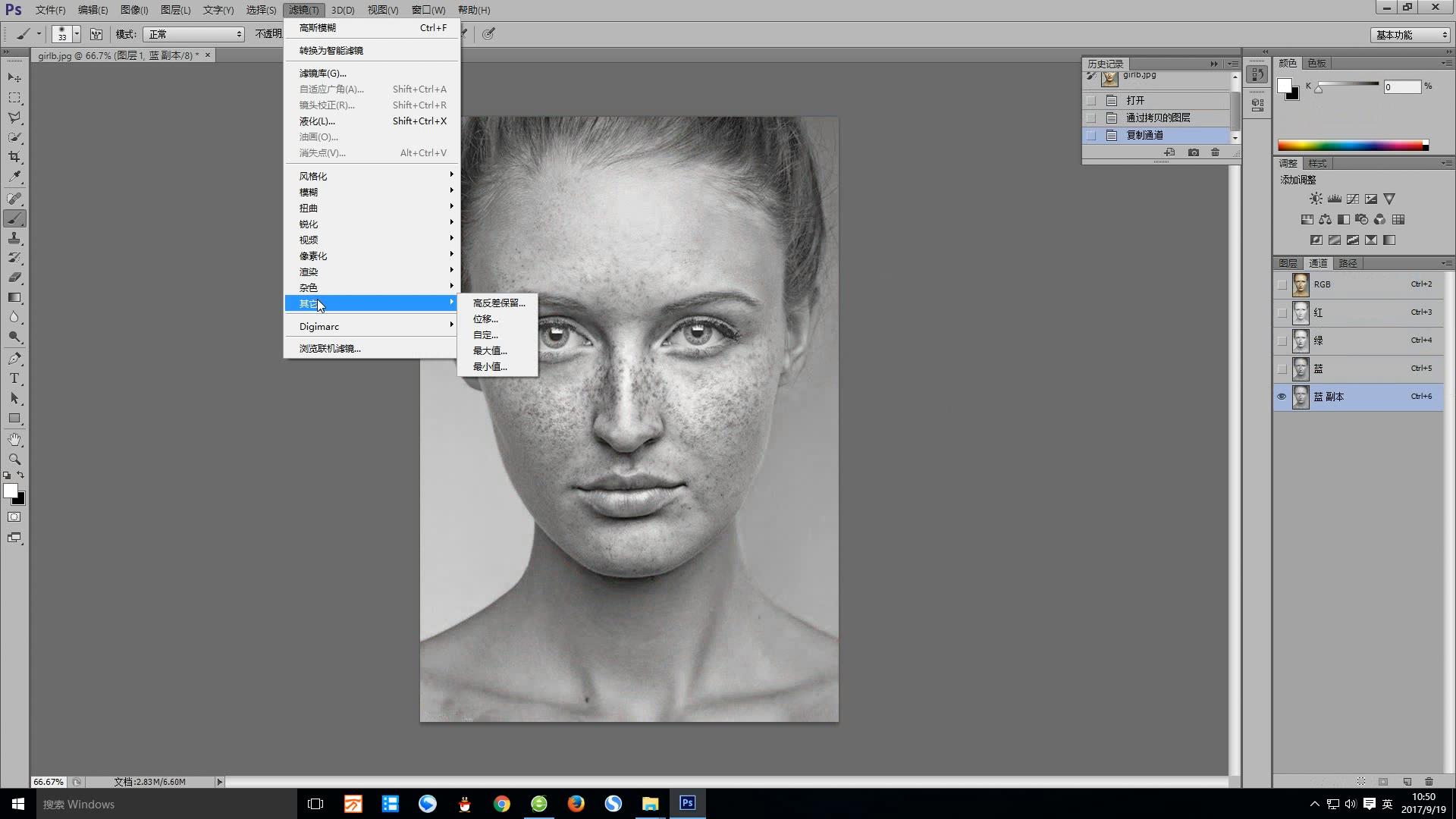Expand the Digimarc filter submenu
The image size is (1456, 819).
372,326
